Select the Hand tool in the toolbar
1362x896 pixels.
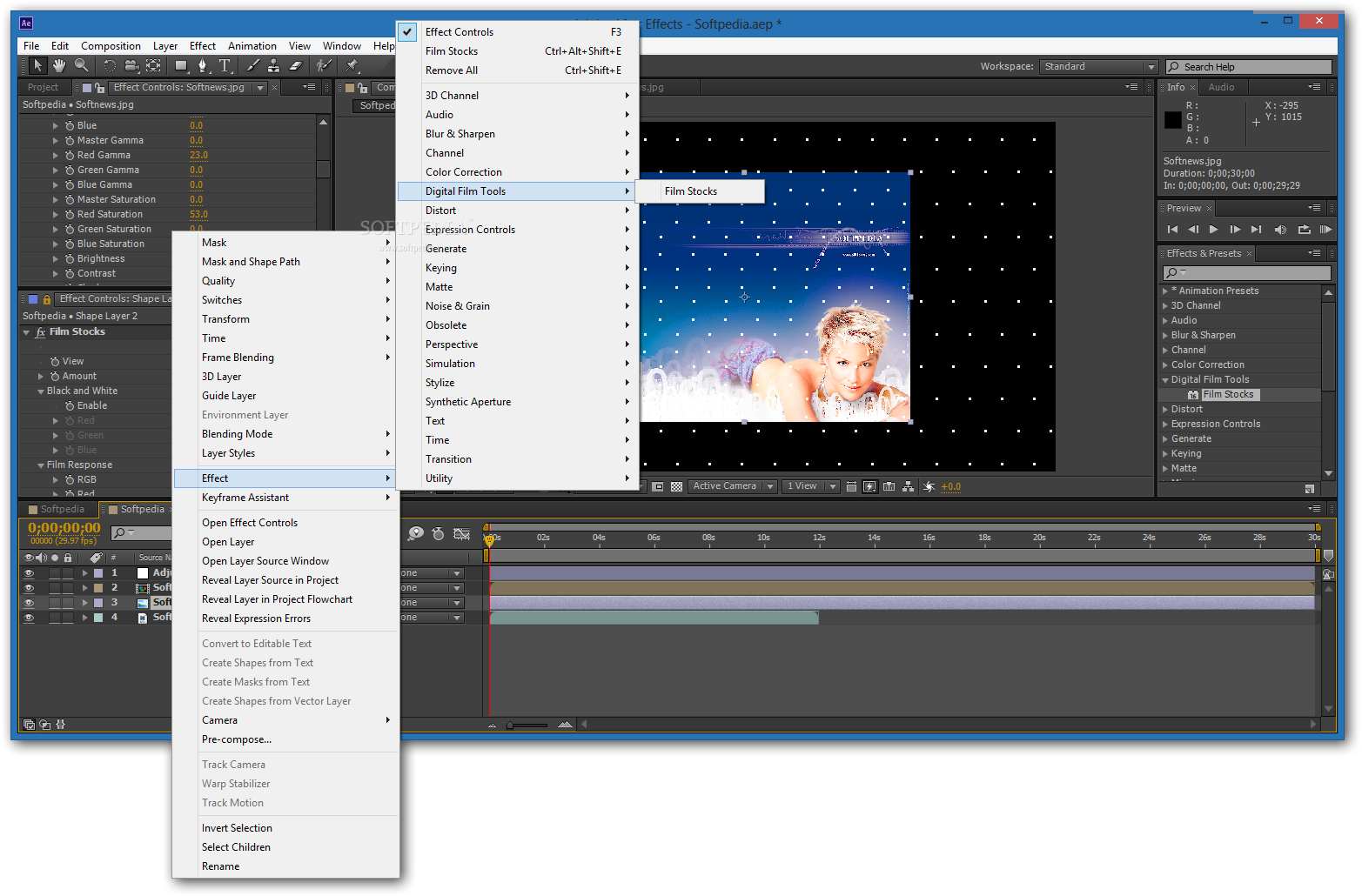click(x=59, y=64)
